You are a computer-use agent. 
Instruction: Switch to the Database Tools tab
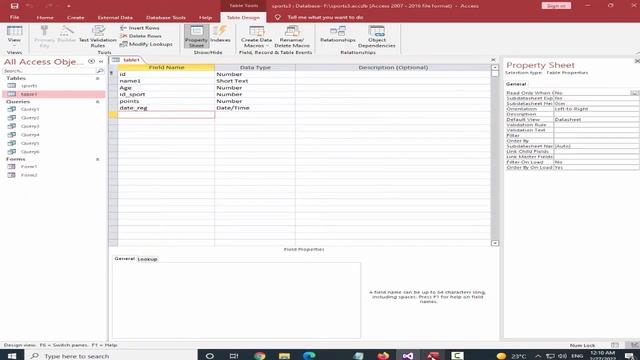[x=166, y=18]
